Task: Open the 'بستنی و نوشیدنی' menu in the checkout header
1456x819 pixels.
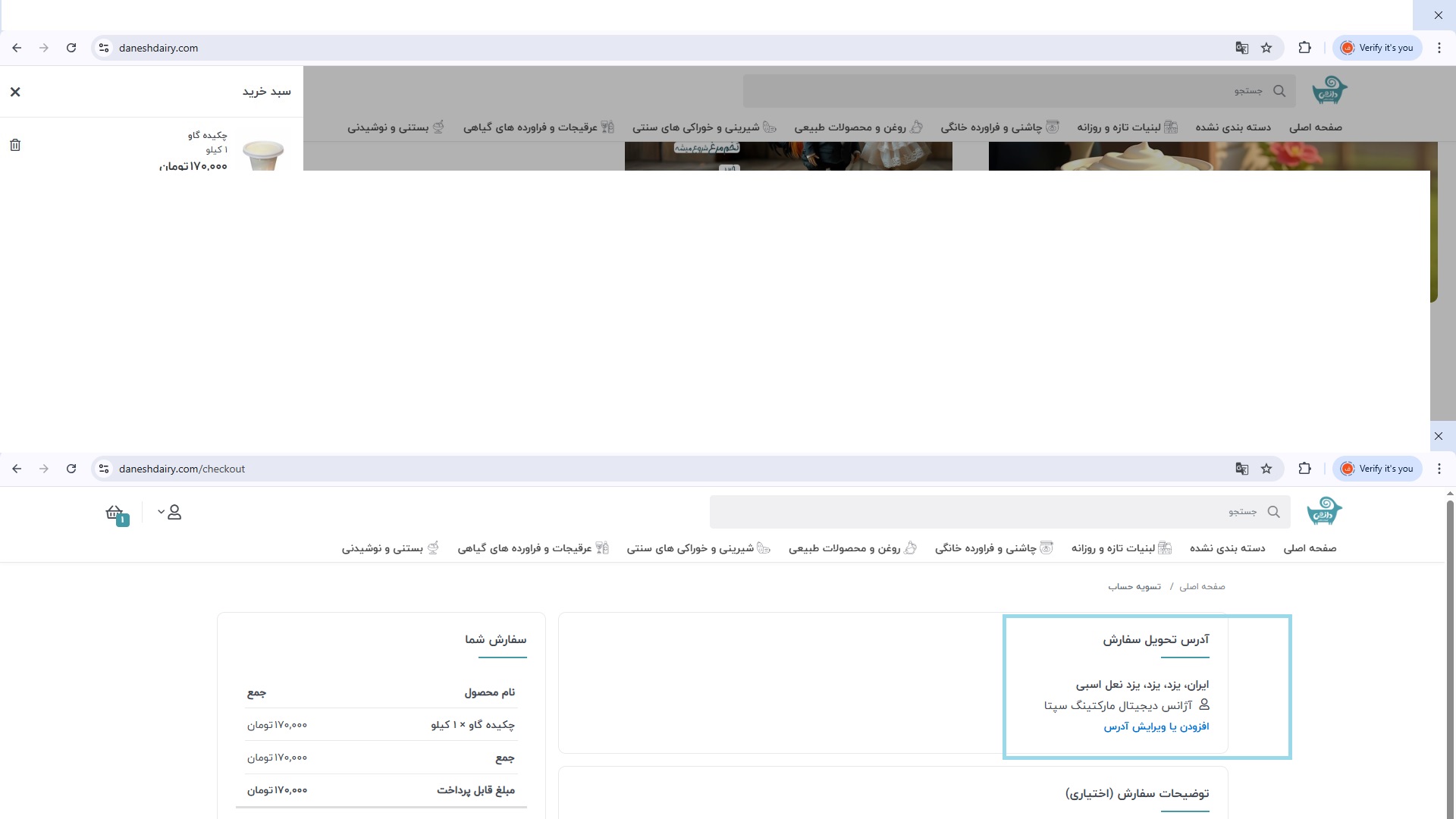Action: tap(390, 548)
